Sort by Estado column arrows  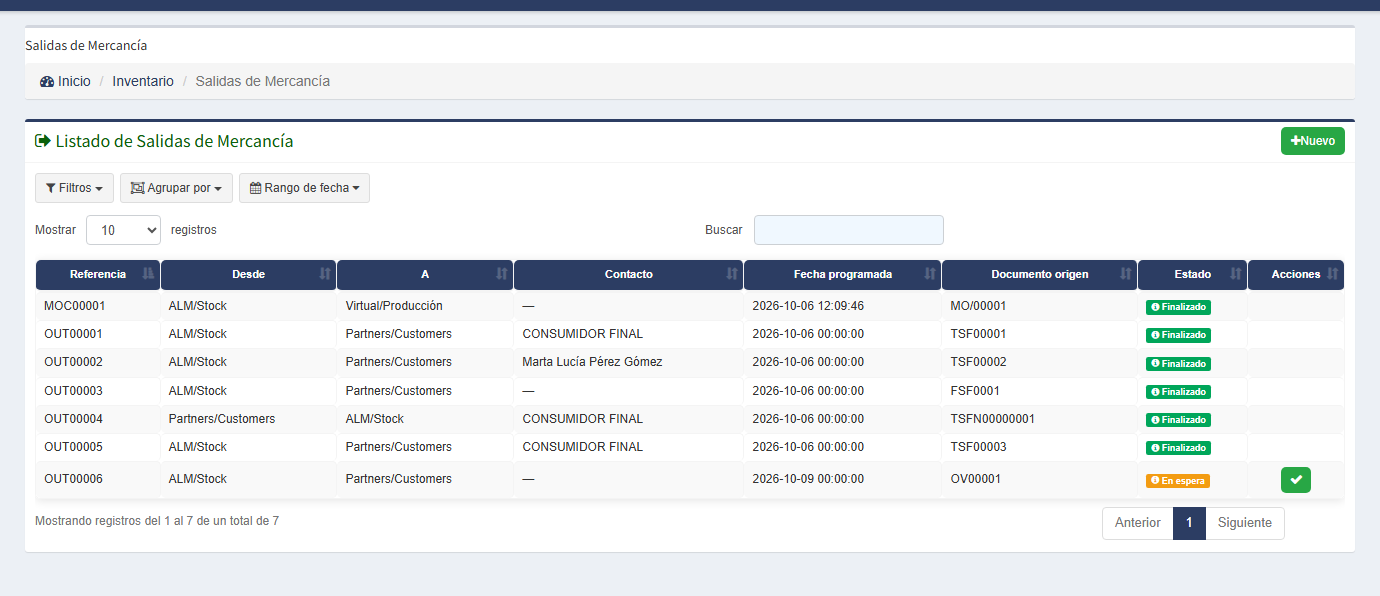tap(1236, 274)
